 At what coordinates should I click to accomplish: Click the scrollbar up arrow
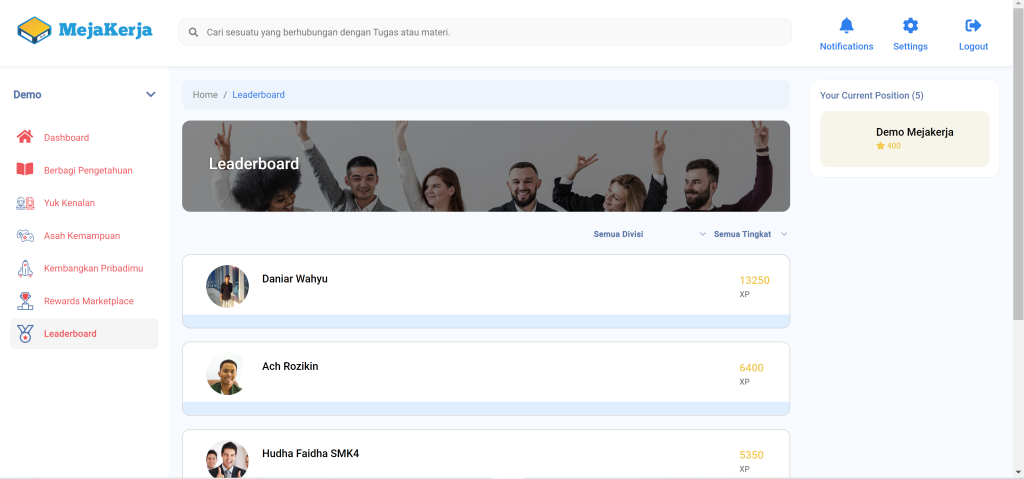pyautogui.click(x=1018, y=5)
